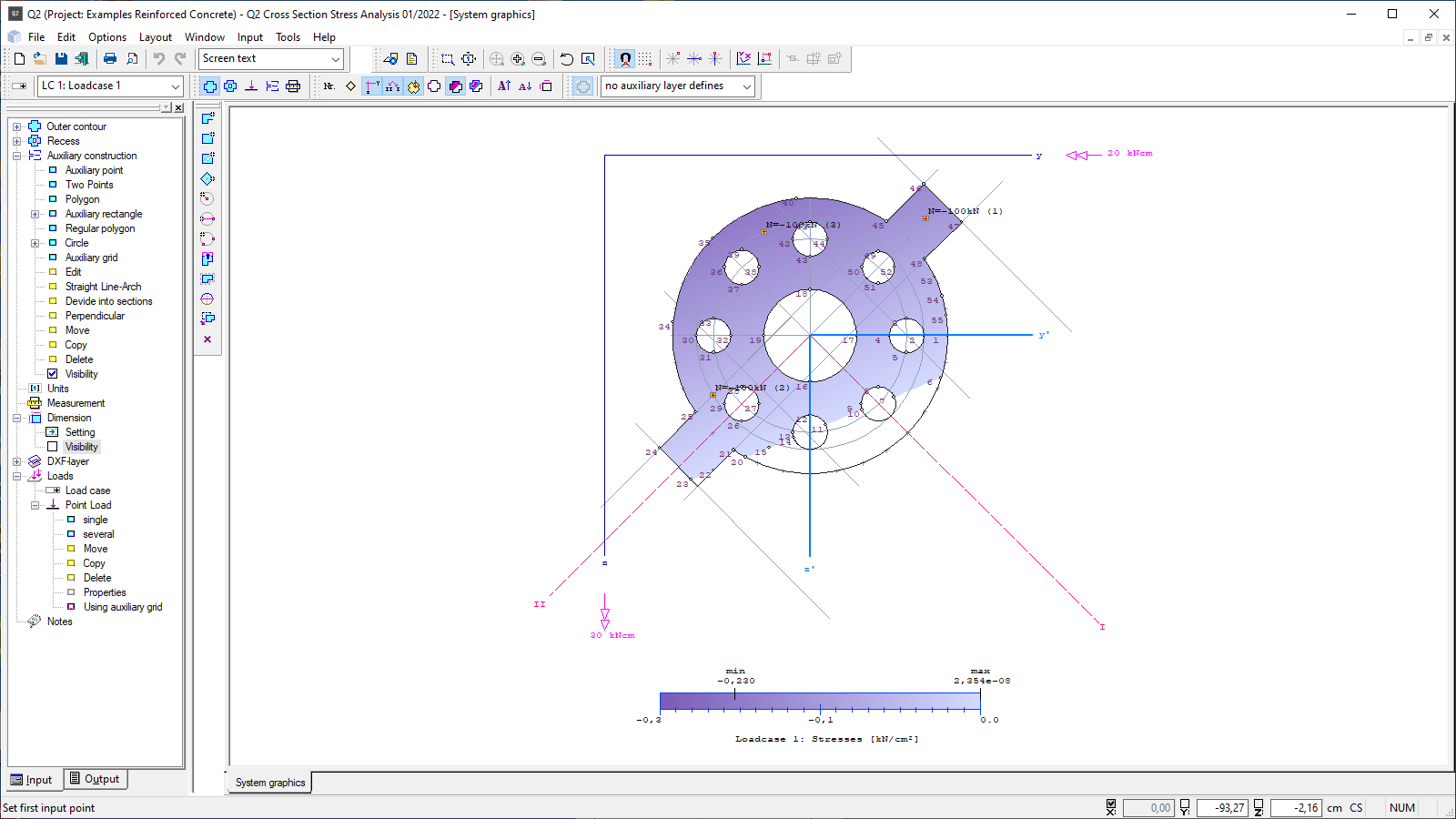The height and width of the screenshot is (819, 1456).
Task: Close the tree panel with its X button
Action: point(178,107)
